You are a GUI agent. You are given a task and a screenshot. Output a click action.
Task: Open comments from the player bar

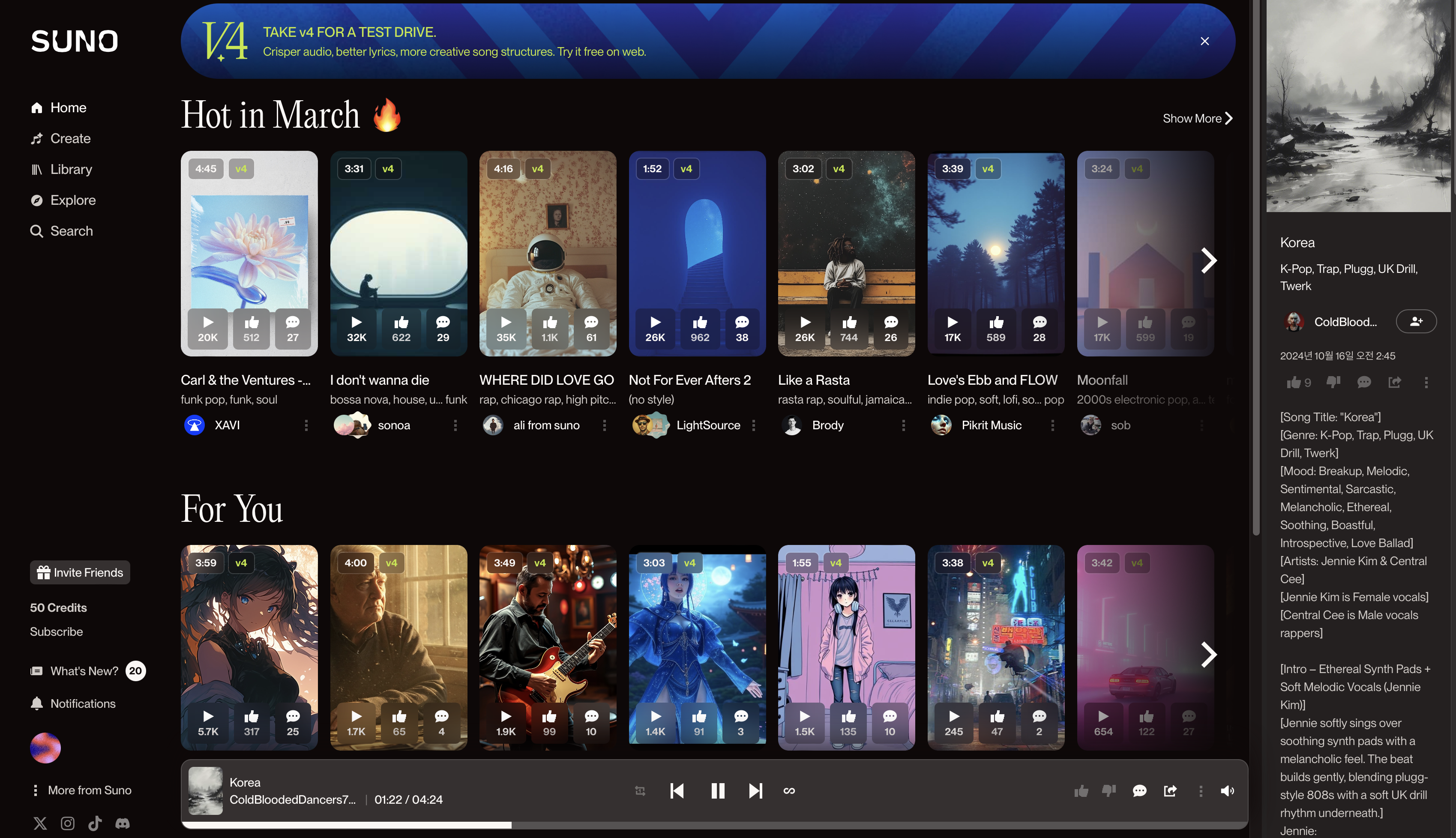point(1139,791)
